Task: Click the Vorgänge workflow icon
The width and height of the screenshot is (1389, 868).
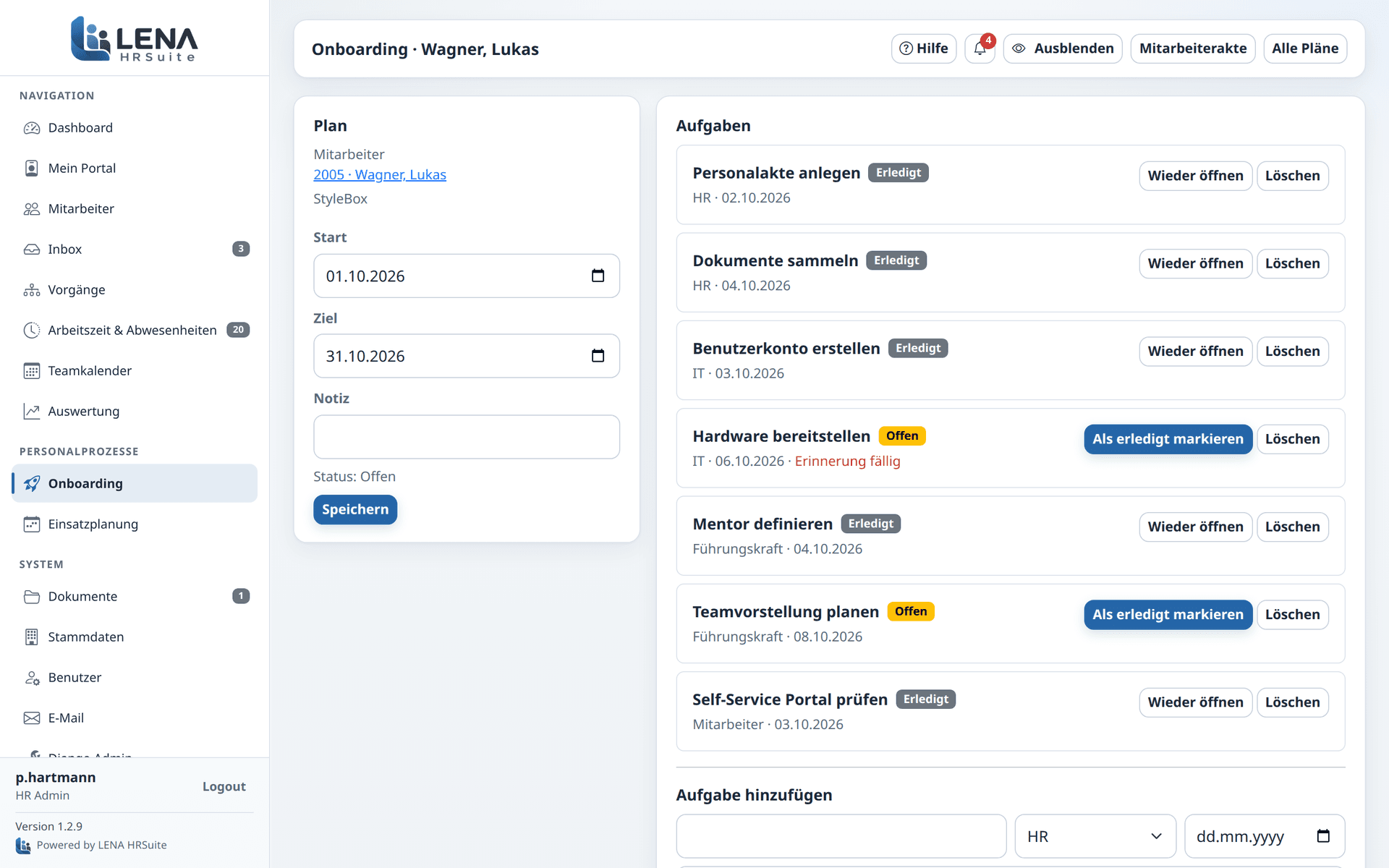Action: click(32, 290)
